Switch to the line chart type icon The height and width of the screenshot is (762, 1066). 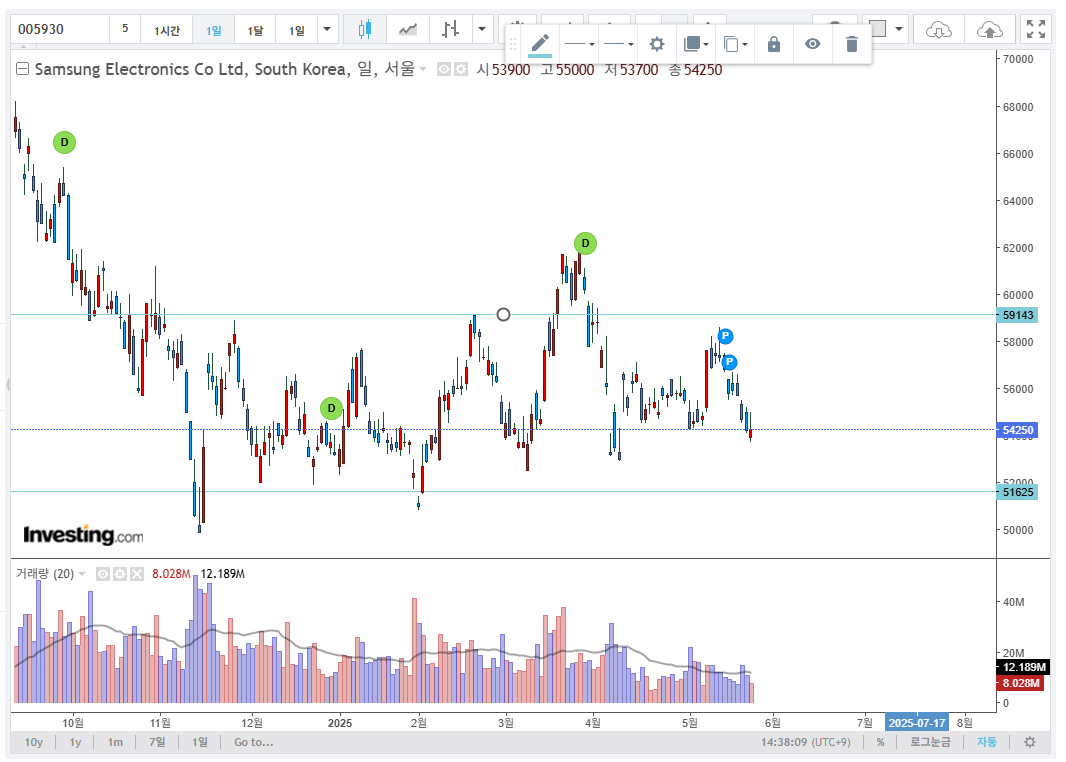pyautogui.click(x=408, y=29)
